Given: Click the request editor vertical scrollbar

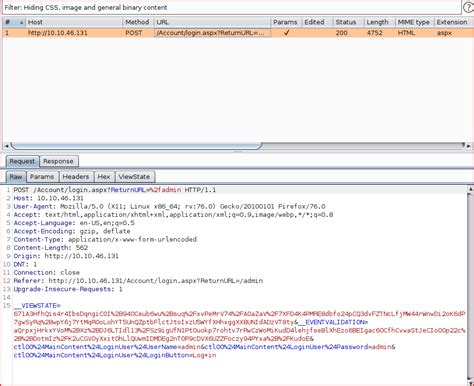Looking at the screenshot, I should pyautogui.click(x=470, y=287).
